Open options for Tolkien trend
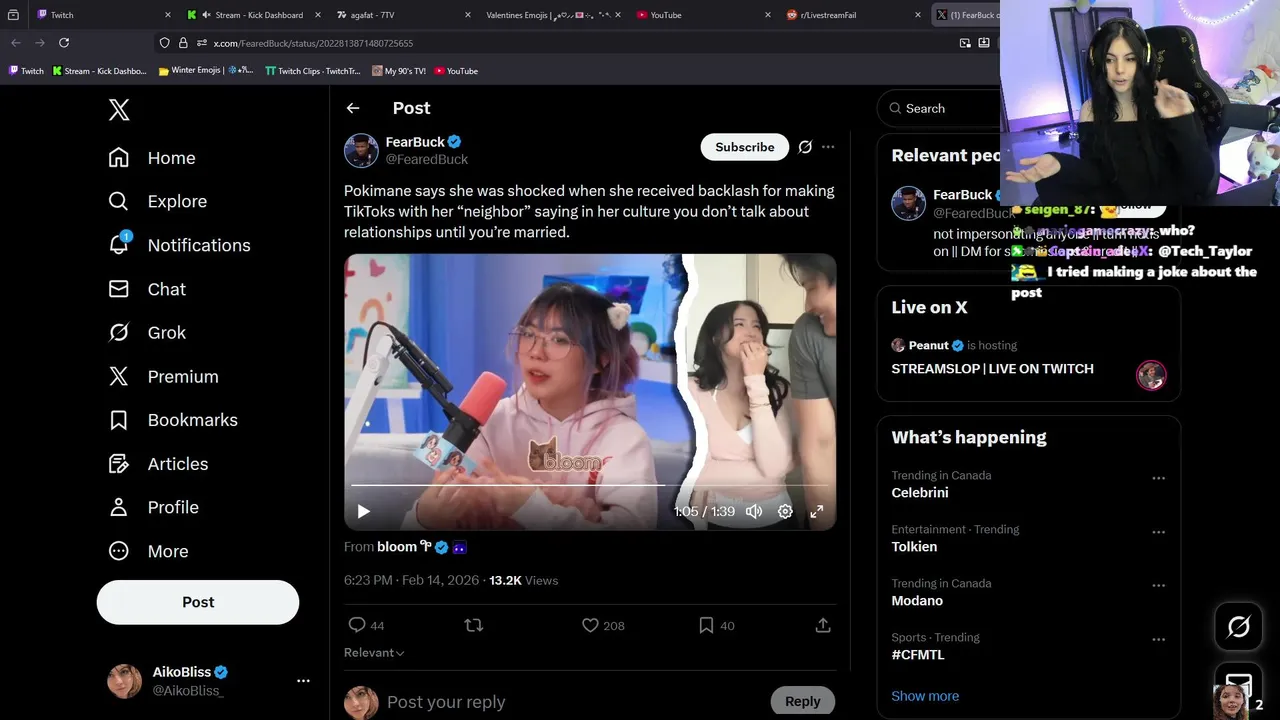The height and width of the screenshot is (720, 1280). pos(1158,532)
